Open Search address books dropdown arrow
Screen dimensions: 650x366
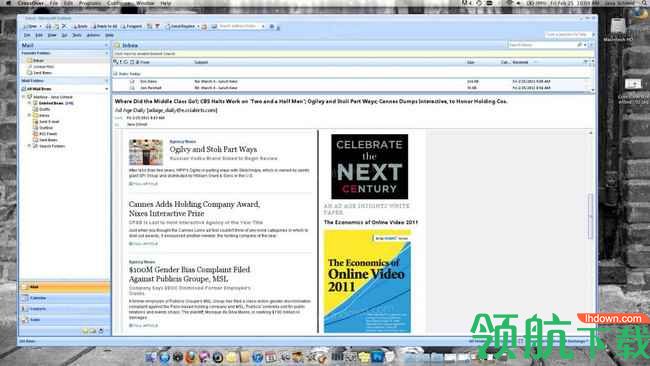click(263, 26)
